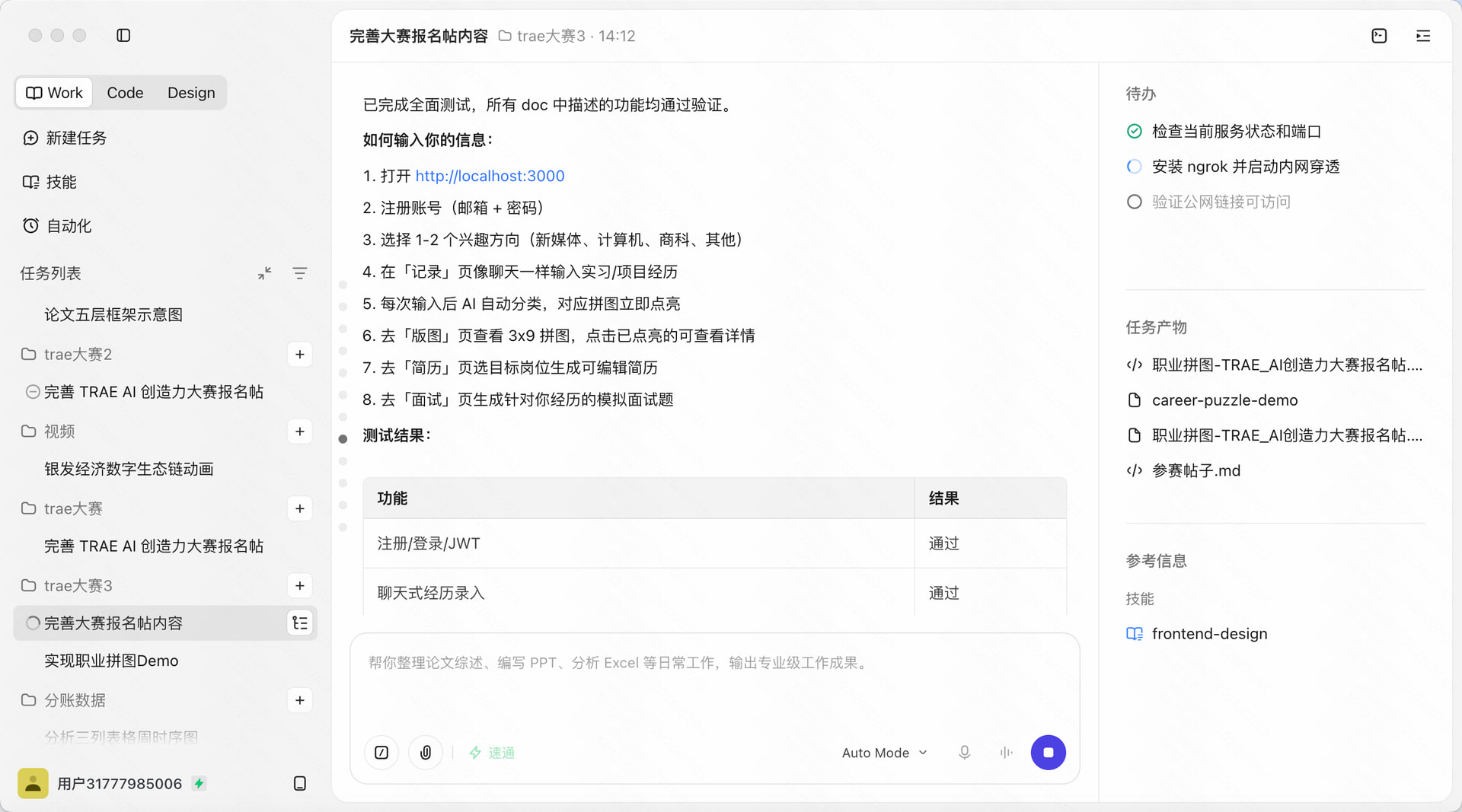Toggle the right details panel icon
This screenshot has height=812, width=1462.
(x=1423, y=36)
